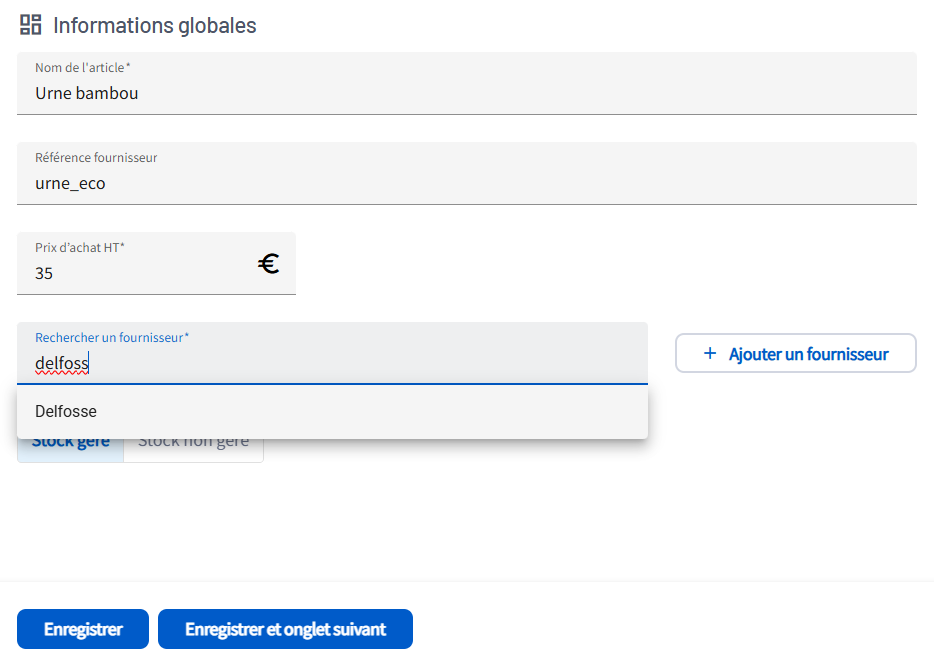The width and height of the screenshot is (934, 664).
Task: Click the price value 35
Action: pyautogui.click(x=44, y=273)
